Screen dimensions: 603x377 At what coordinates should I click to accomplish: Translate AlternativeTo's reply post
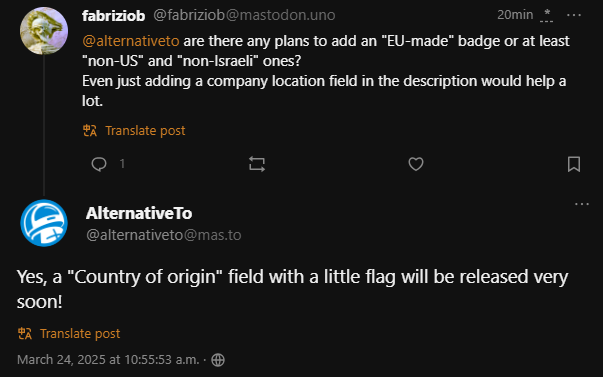[x=80, y=334]
